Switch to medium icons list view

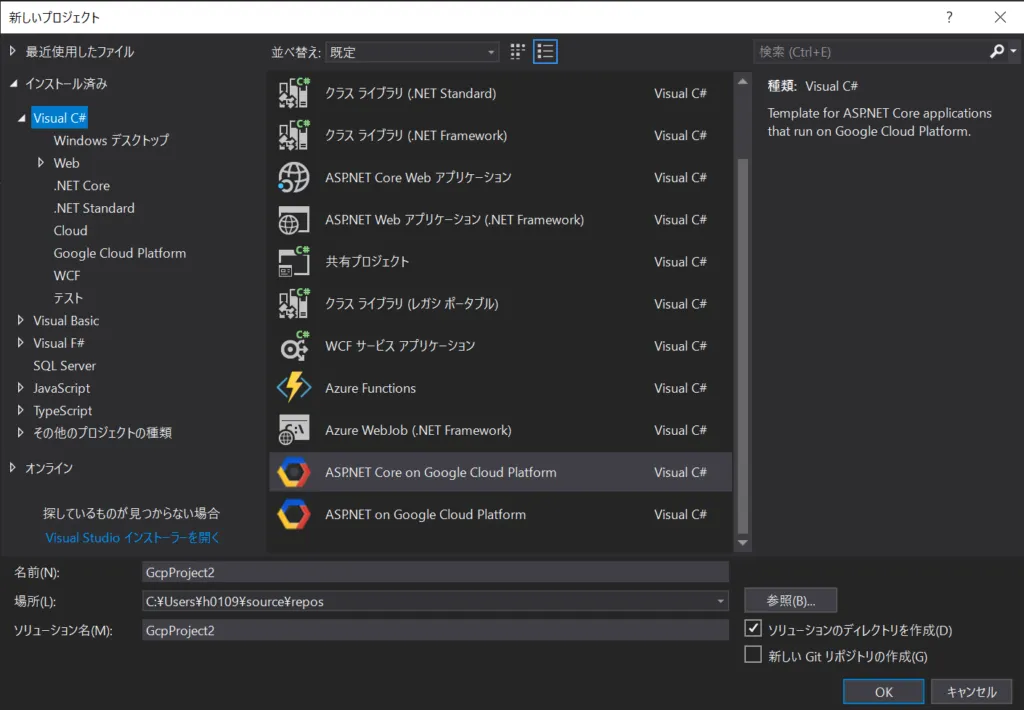(545, 52)
